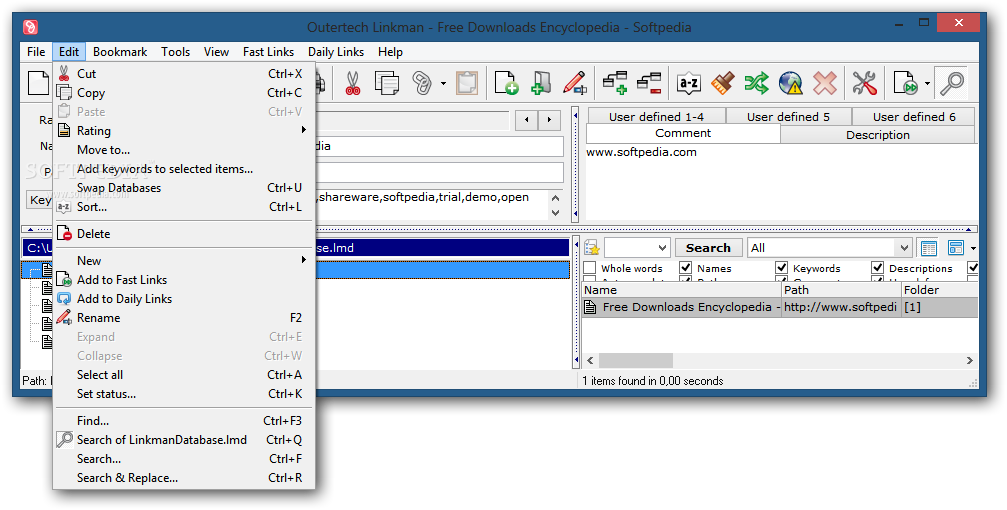Click the Comment text area with www.softpedia.com
Image resolution: width=1007 pixels, height=510 pixels.
click(x=780, y=182)
